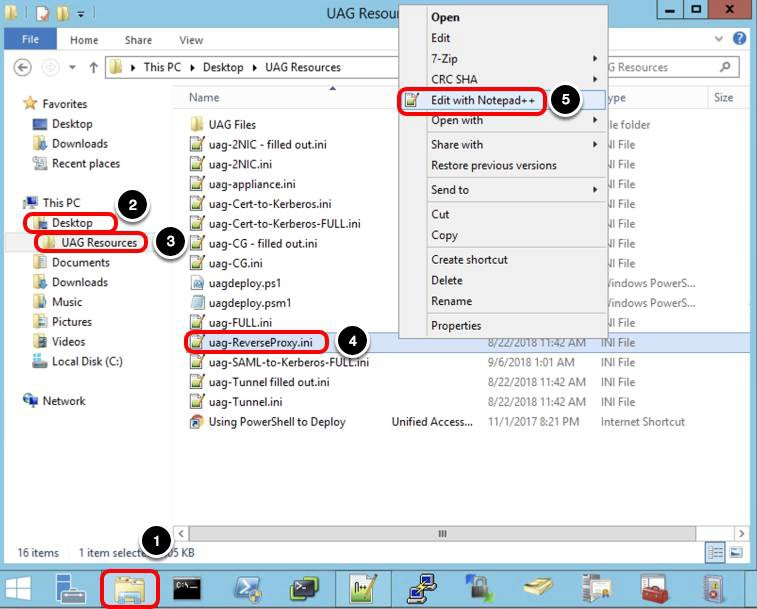This screenshot has height=609, width=757.
Task: Open PuTTY from the taskbar
Action: [422, 589]
